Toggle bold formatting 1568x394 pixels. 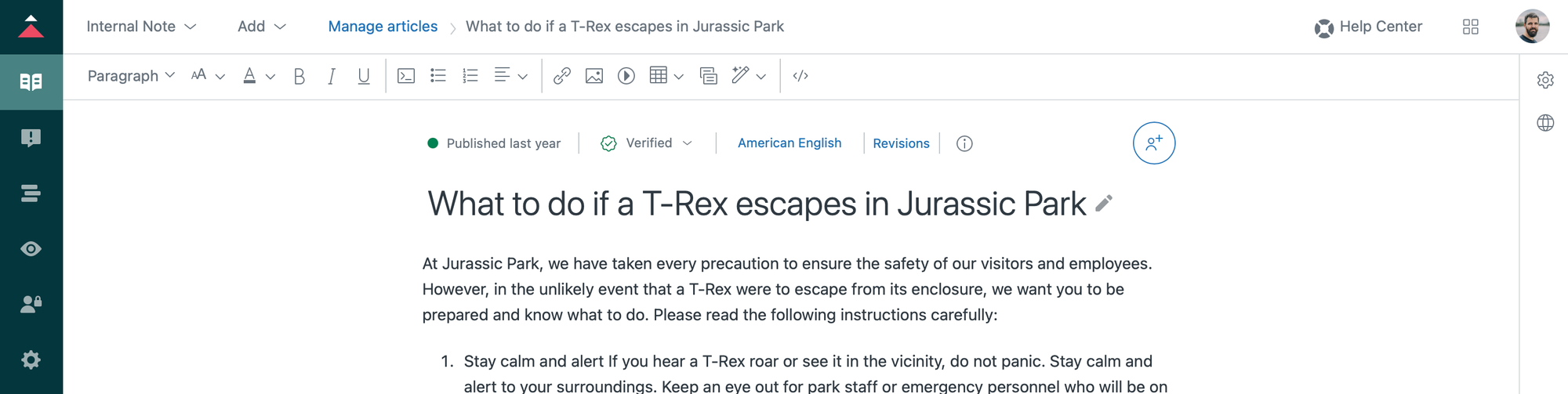coord(299,76)
